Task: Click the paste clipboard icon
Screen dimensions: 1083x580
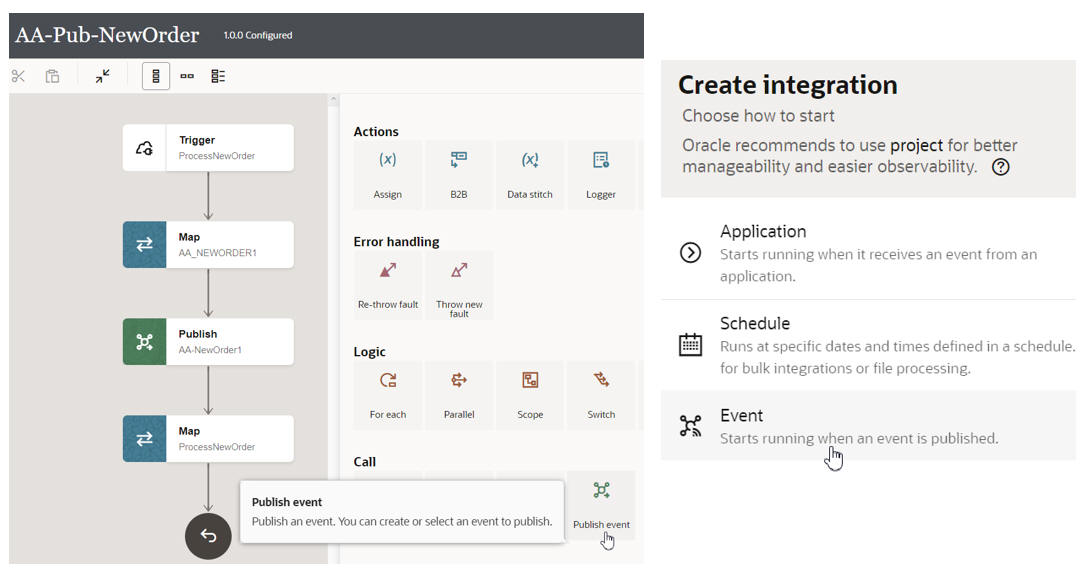Action: [x=52, y=76]
